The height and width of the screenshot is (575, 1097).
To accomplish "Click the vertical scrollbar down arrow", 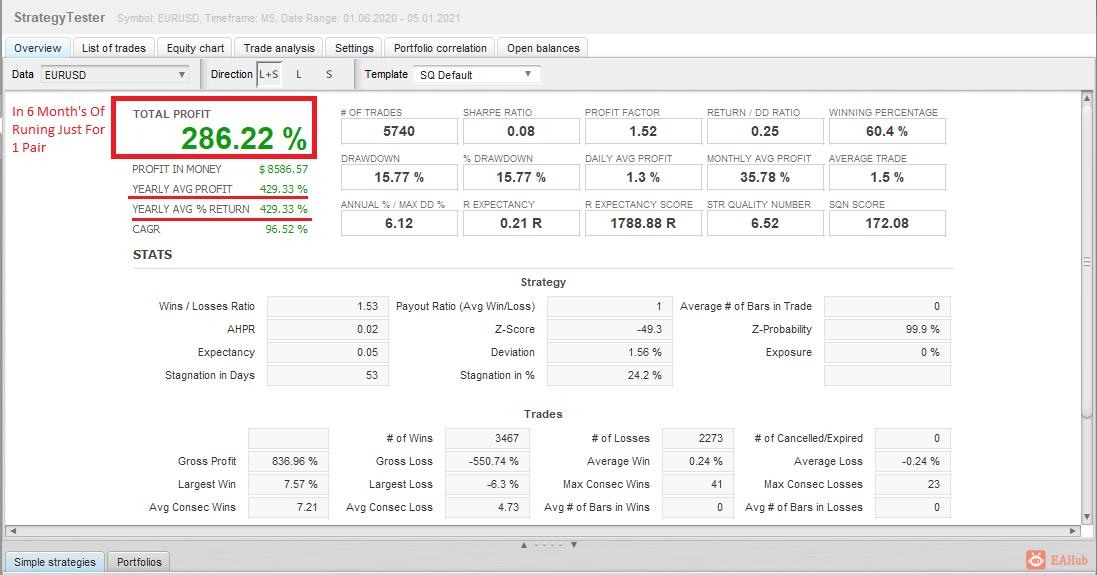I will click(1087, 517).
